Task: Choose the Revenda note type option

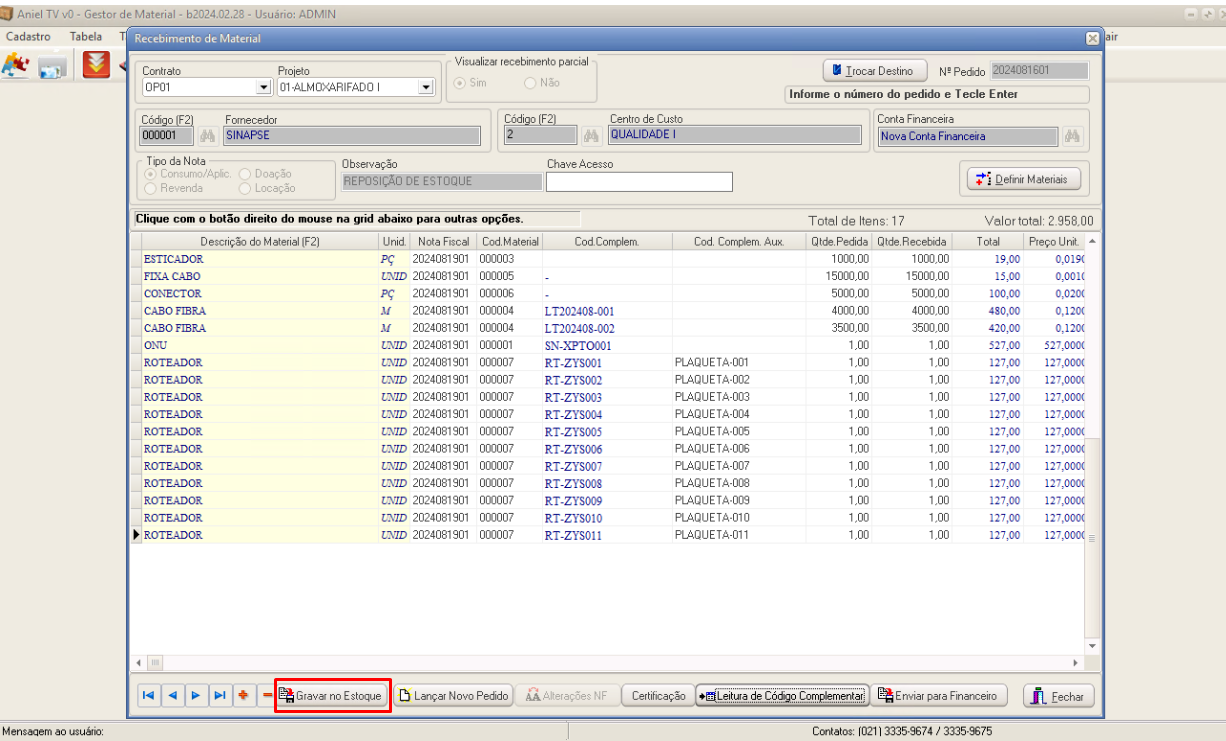Action: pos(152,188)
